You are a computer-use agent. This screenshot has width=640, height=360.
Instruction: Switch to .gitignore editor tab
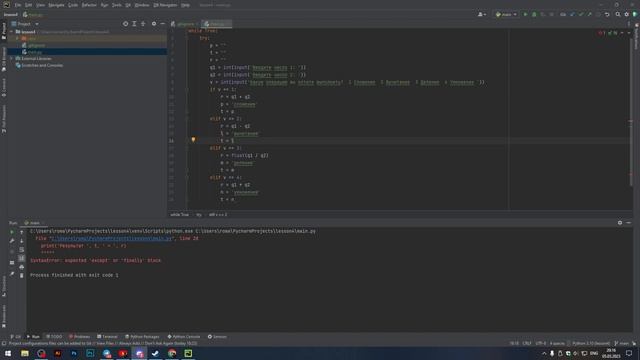[x=185, y=24]
